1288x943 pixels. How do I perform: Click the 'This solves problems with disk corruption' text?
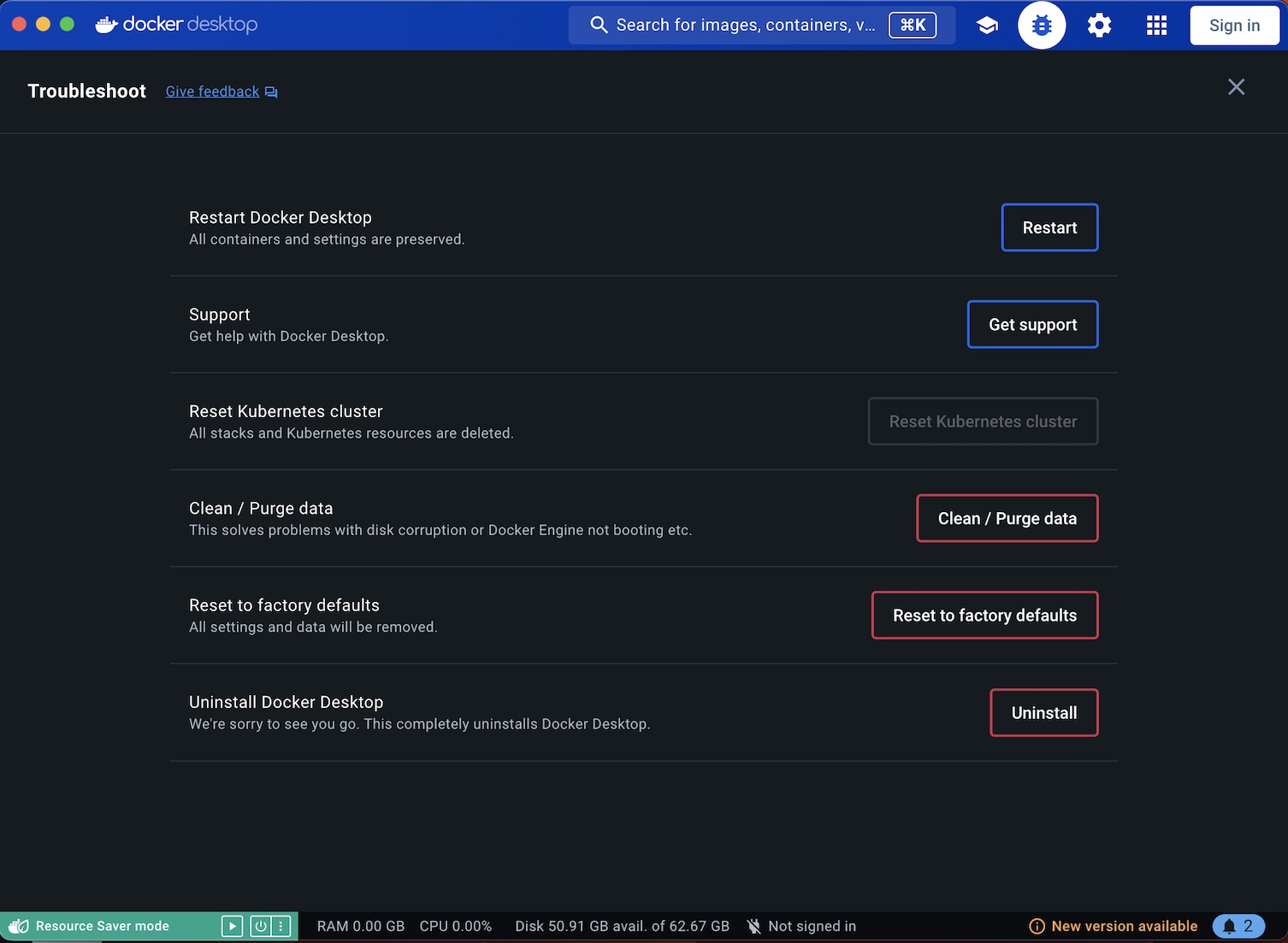tap(440, 530)
